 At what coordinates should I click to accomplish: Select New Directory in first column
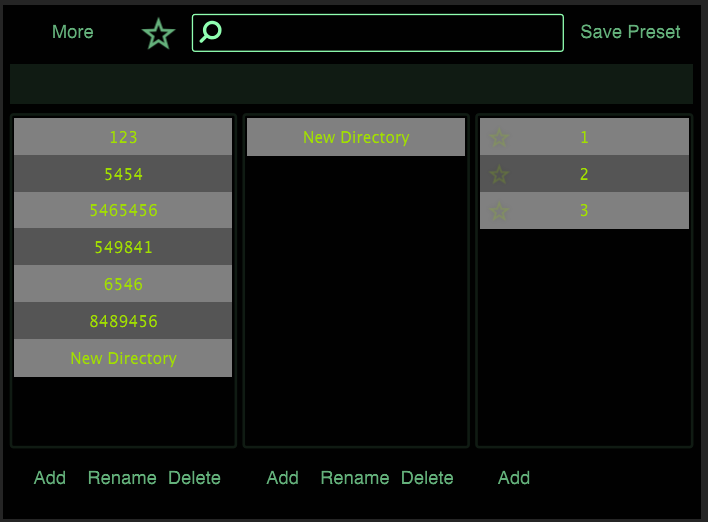coord(123,358)
